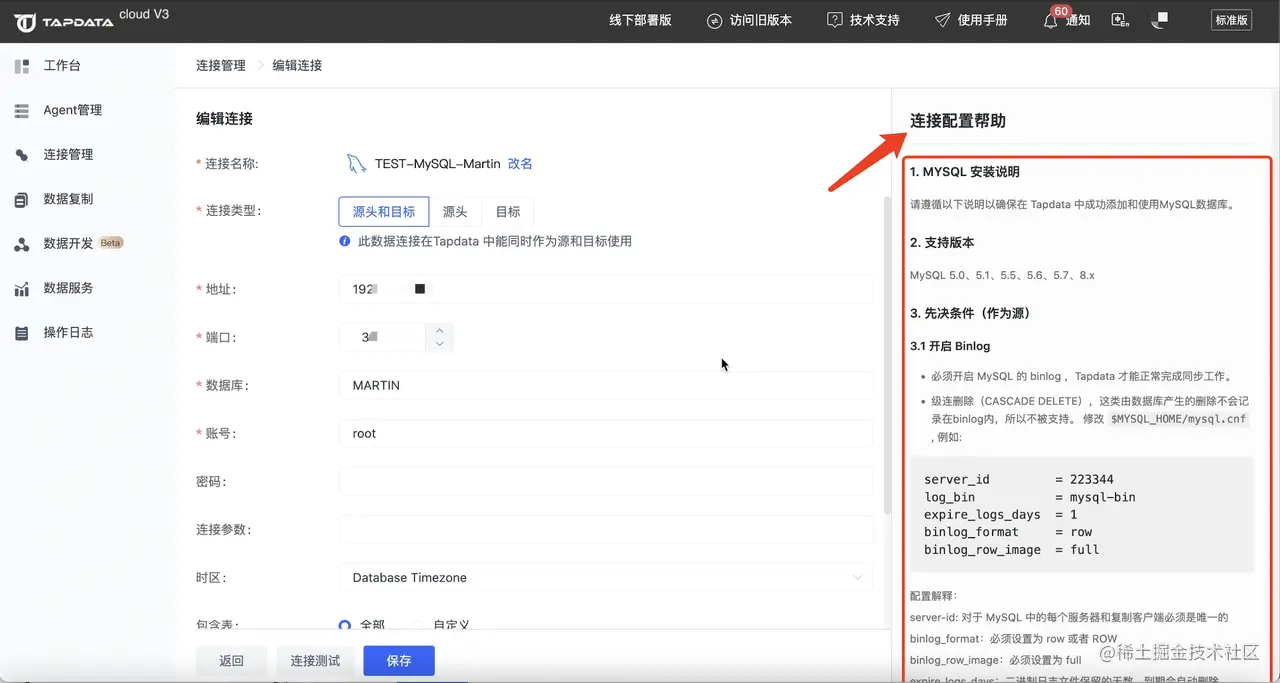Screen dimensions: 1280x683
Task: Navigate to 连接管理 breadcrumb
Action: pyautogui.click(x=221, y=65)
